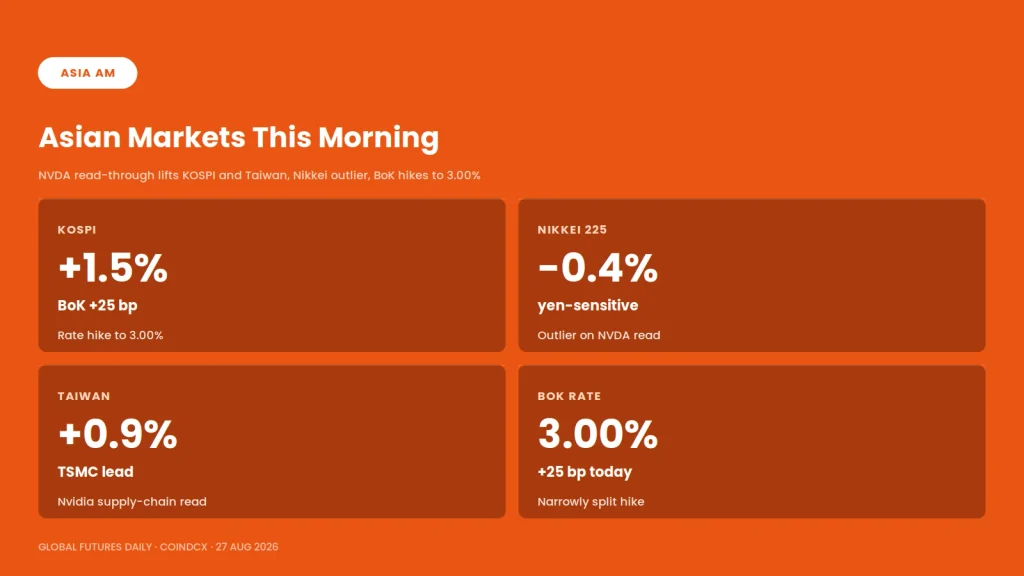This screenshot has width=1024, height=576.
Task: Select the +25 bp today label
Action: tap(584, 472)
